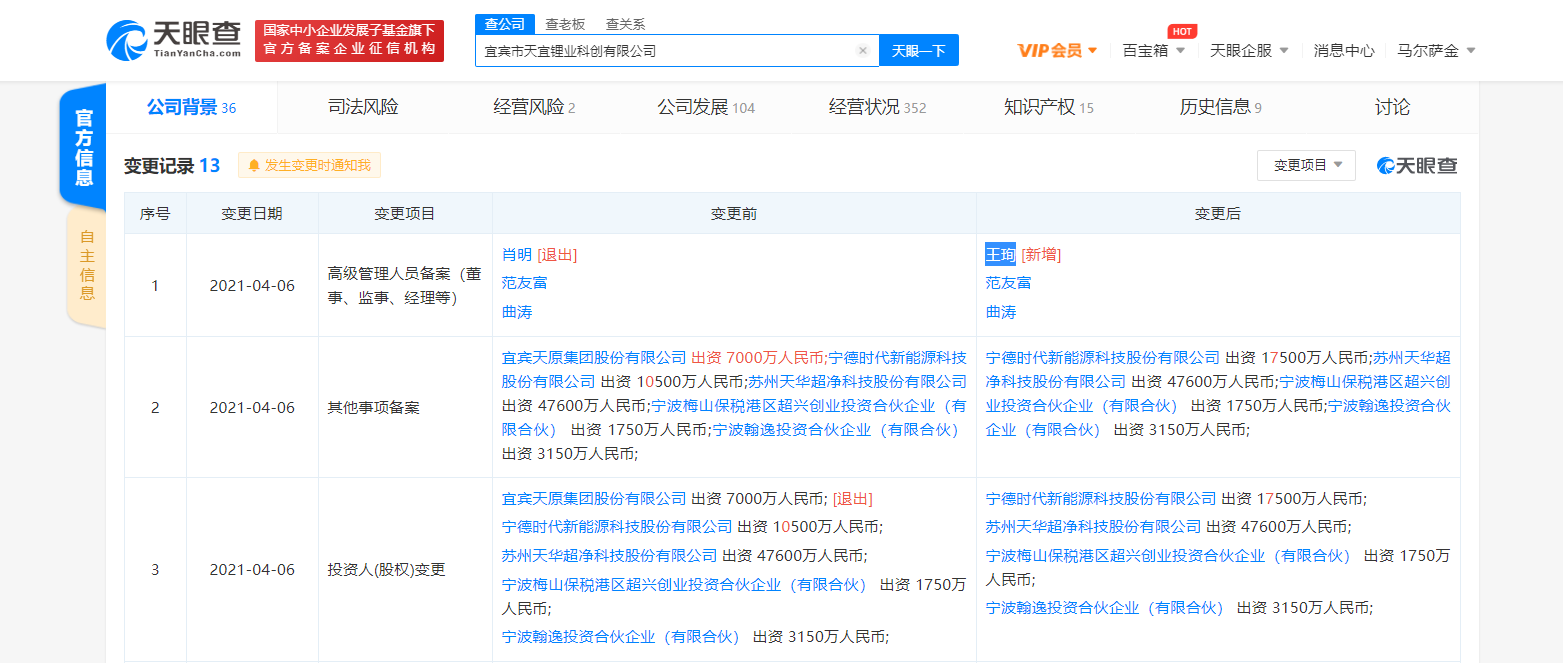Viewport: 1563px width, 663px height.
Task: Select the 查老板 search tab
Action: point(565,24)
